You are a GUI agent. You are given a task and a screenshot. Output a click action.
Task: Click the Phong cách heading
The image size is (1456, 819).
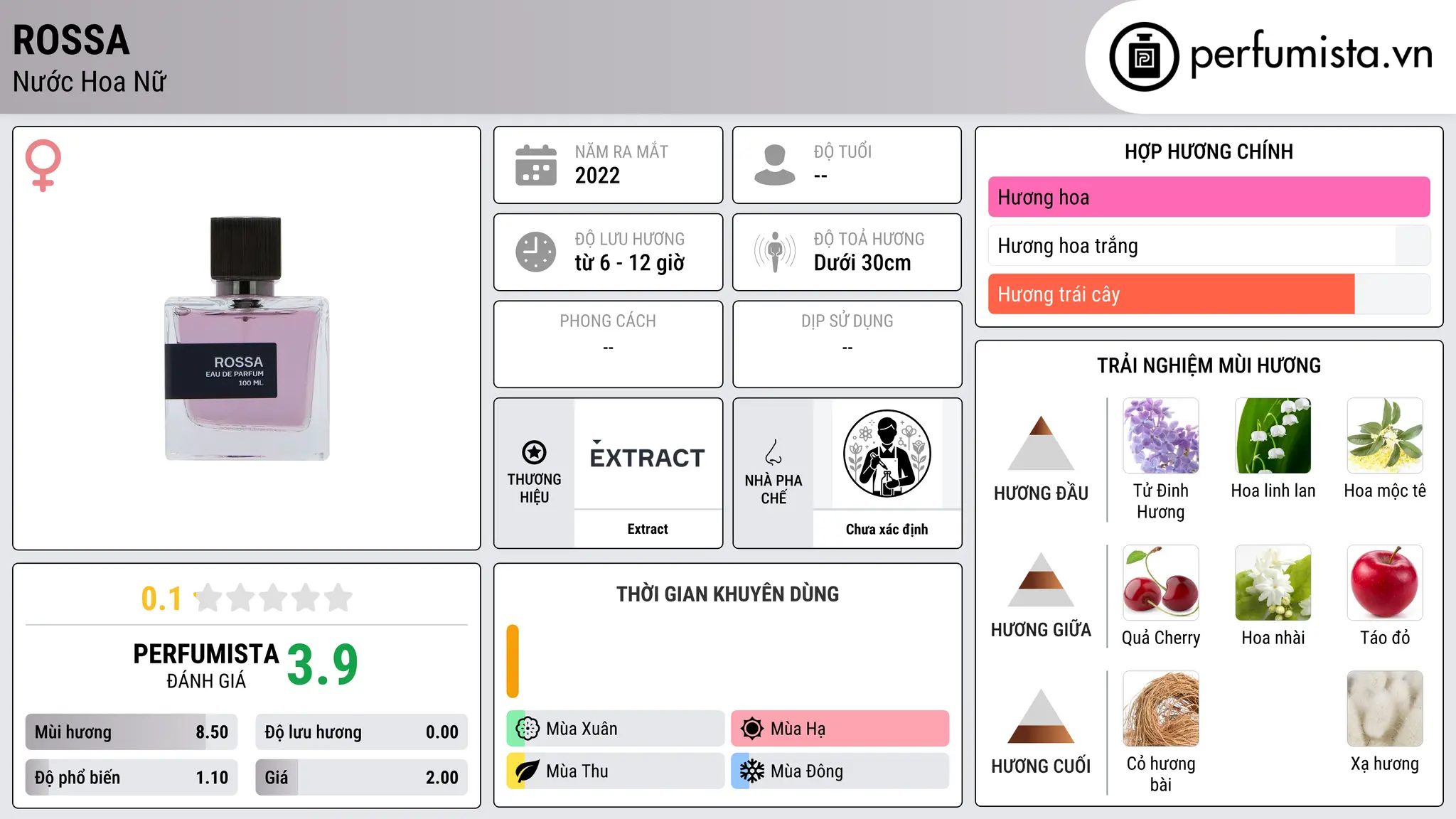pos(608,321)
